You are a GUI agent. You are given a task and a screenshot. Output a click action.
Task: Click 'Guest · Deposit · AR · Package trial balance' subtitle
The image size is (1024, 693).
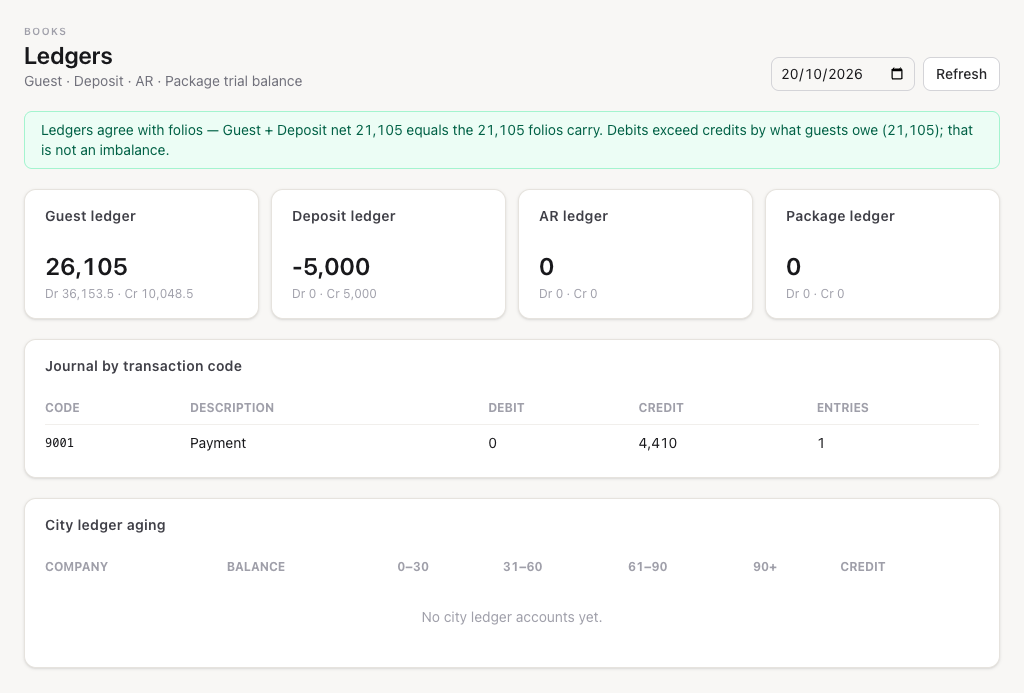[163, 81]
